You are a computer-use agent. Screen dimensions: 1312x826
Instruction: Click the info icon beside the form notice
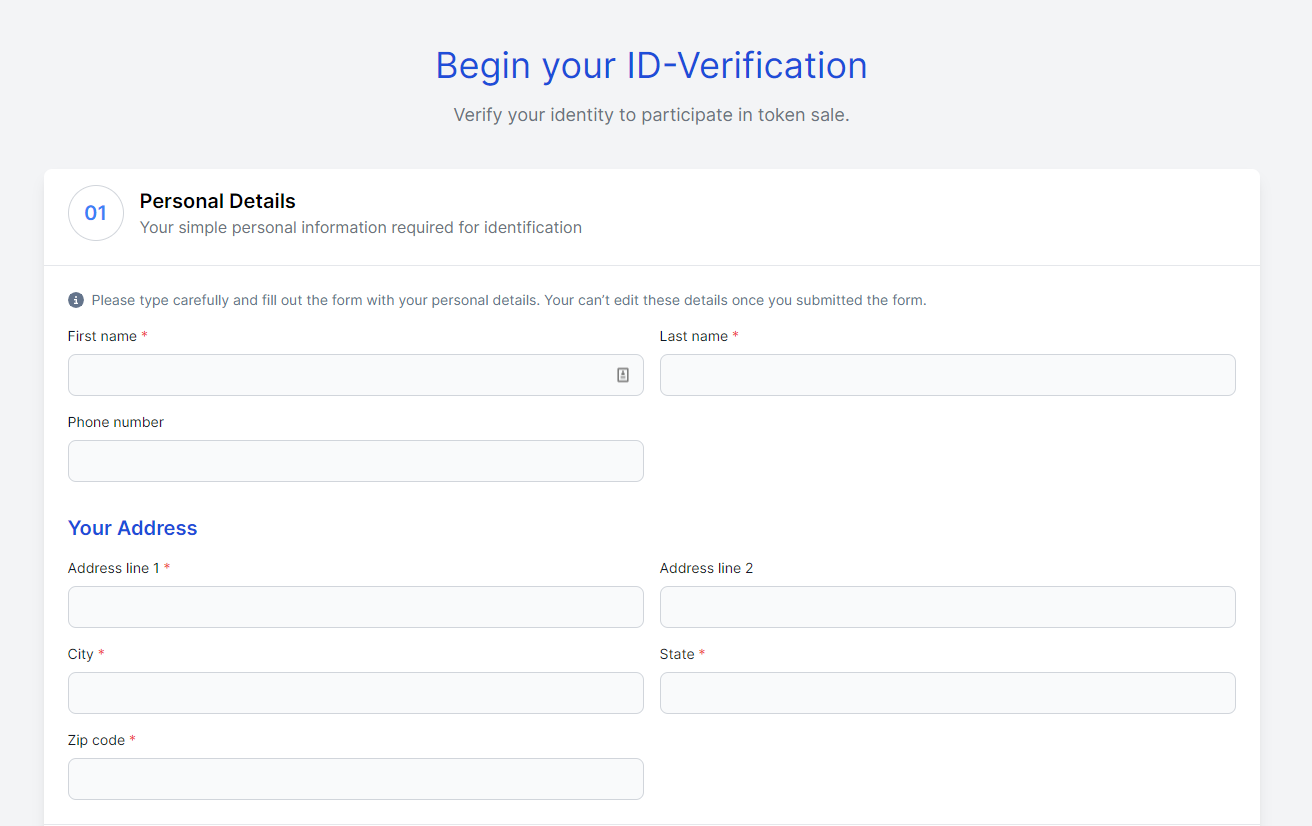[76, 300]
